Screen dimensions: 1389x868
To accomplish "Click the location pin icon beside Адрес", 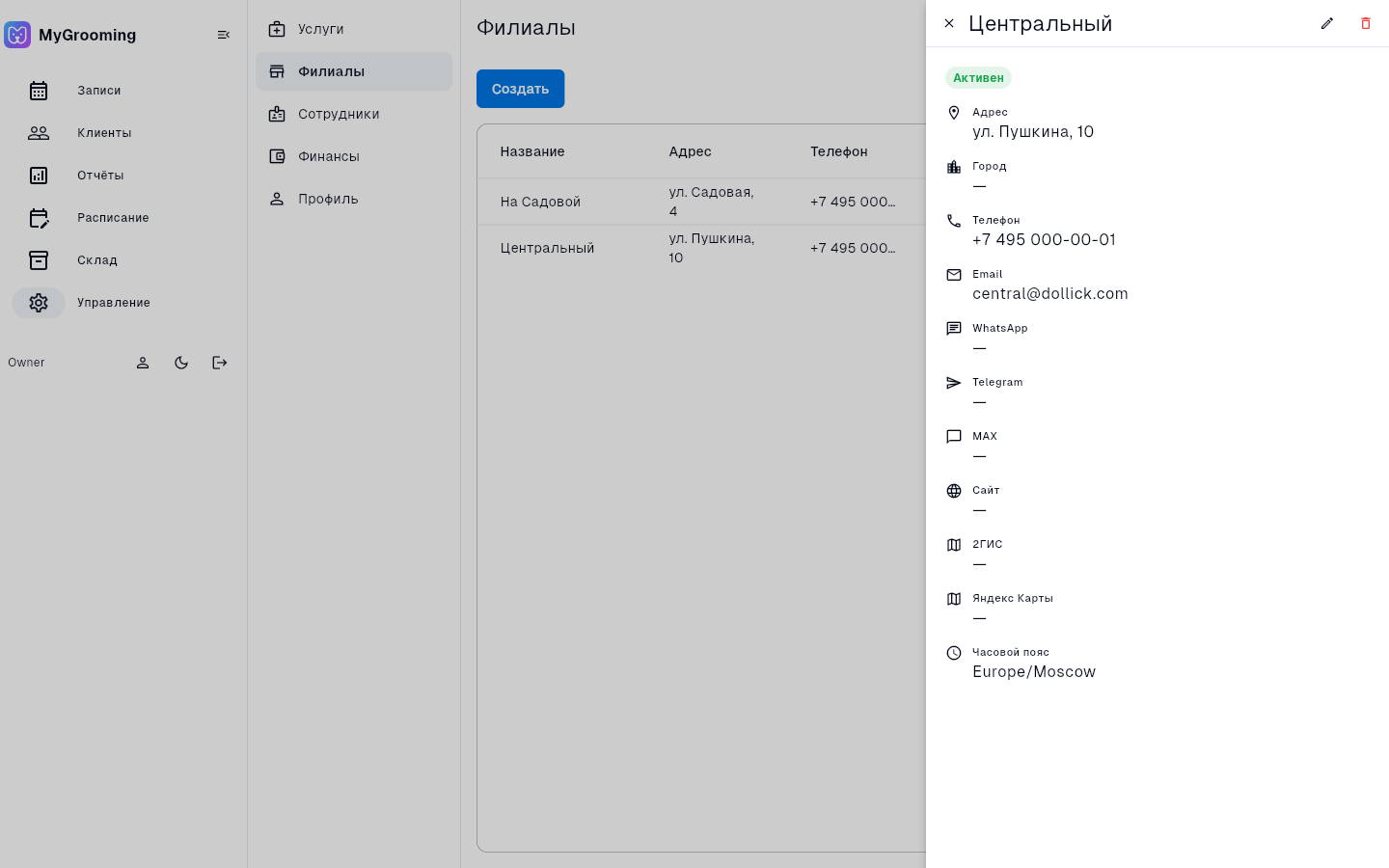I will point(954,113).
